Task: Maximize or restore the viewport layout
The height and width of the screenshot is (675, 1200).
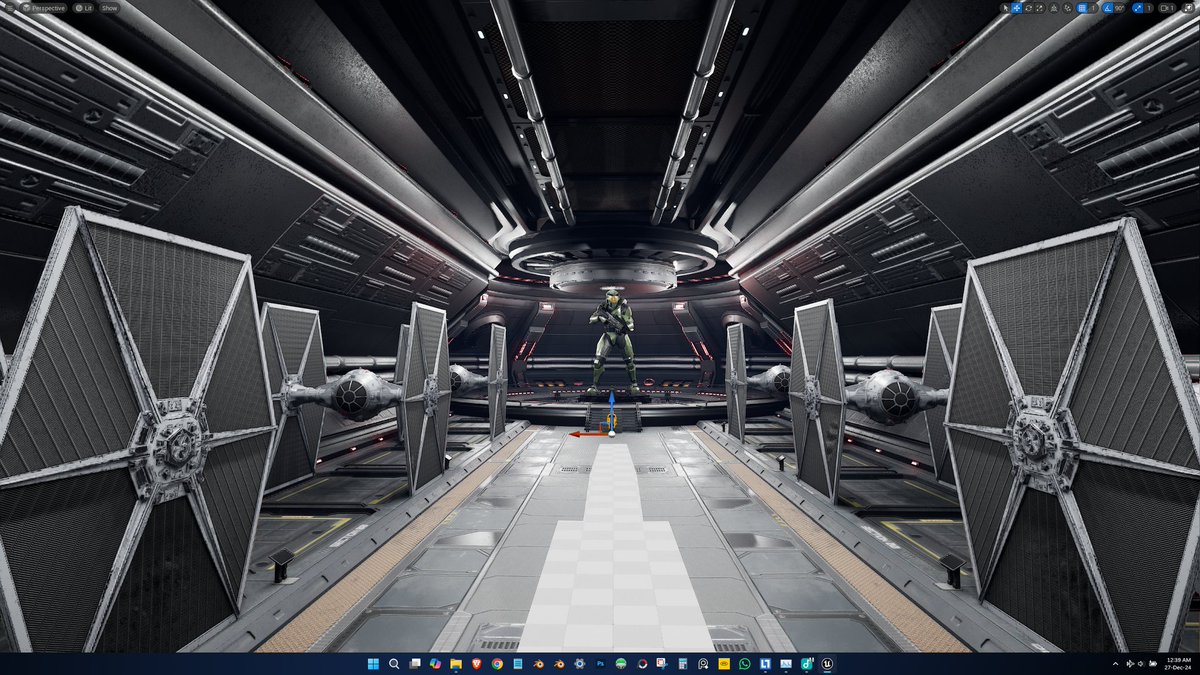Action: pyautogui.click(x=1189, y=7)
